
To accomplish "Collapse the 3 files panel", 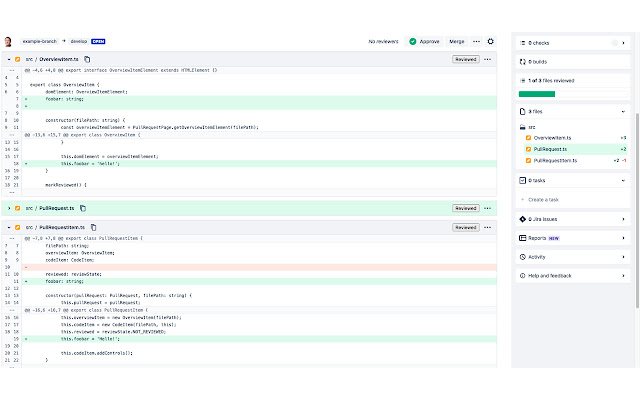I will (623, 111).
